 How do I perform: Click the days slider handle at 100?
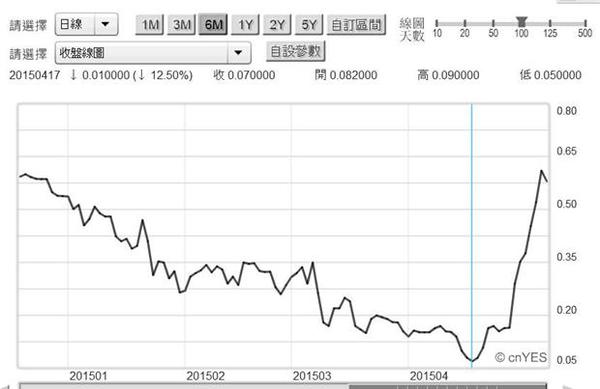pos(521,21)
